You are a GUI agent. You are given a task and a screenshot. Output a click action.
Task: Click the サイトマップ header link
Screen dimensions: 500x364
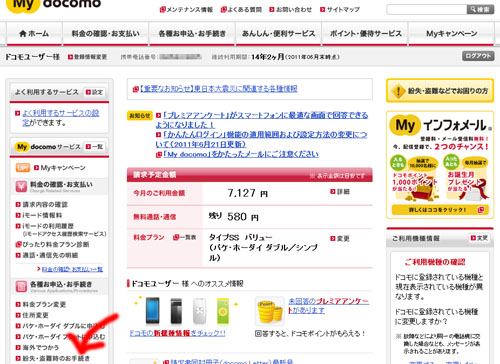click(x=340, y=10)
